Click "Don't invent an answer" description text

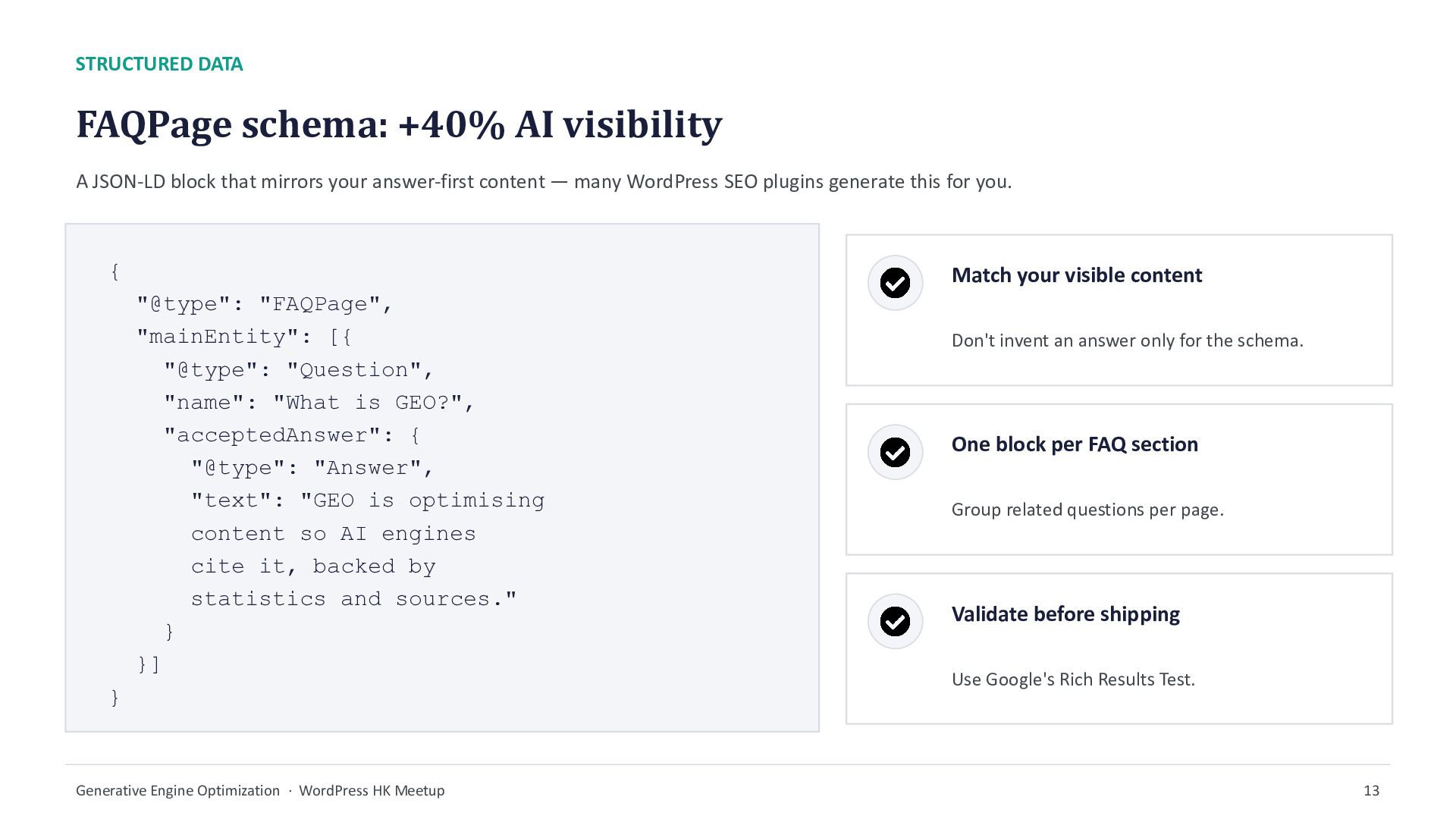(x=1128, y=340)
